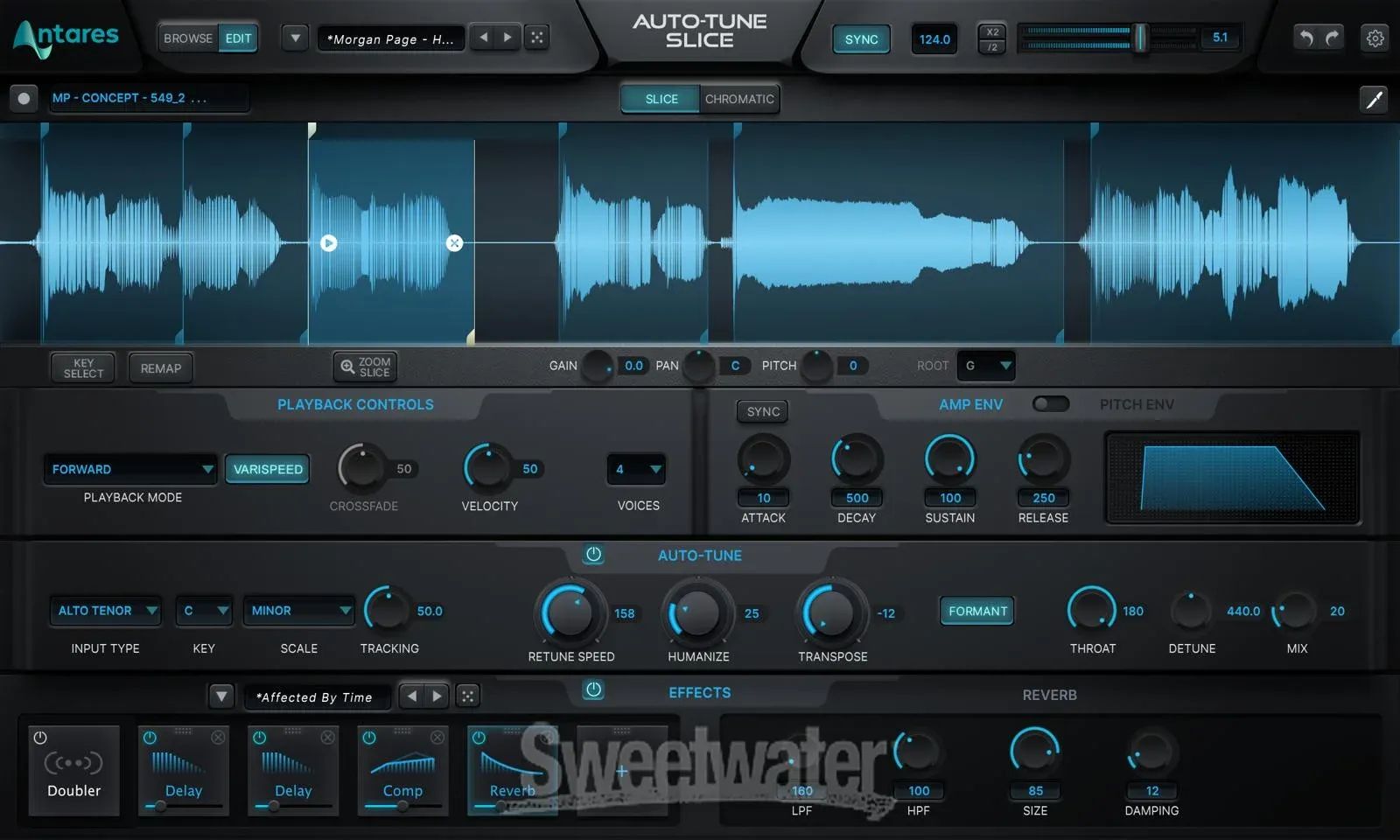
Task: Toggle the Effects section power button
Action: [x=593, y=690]
